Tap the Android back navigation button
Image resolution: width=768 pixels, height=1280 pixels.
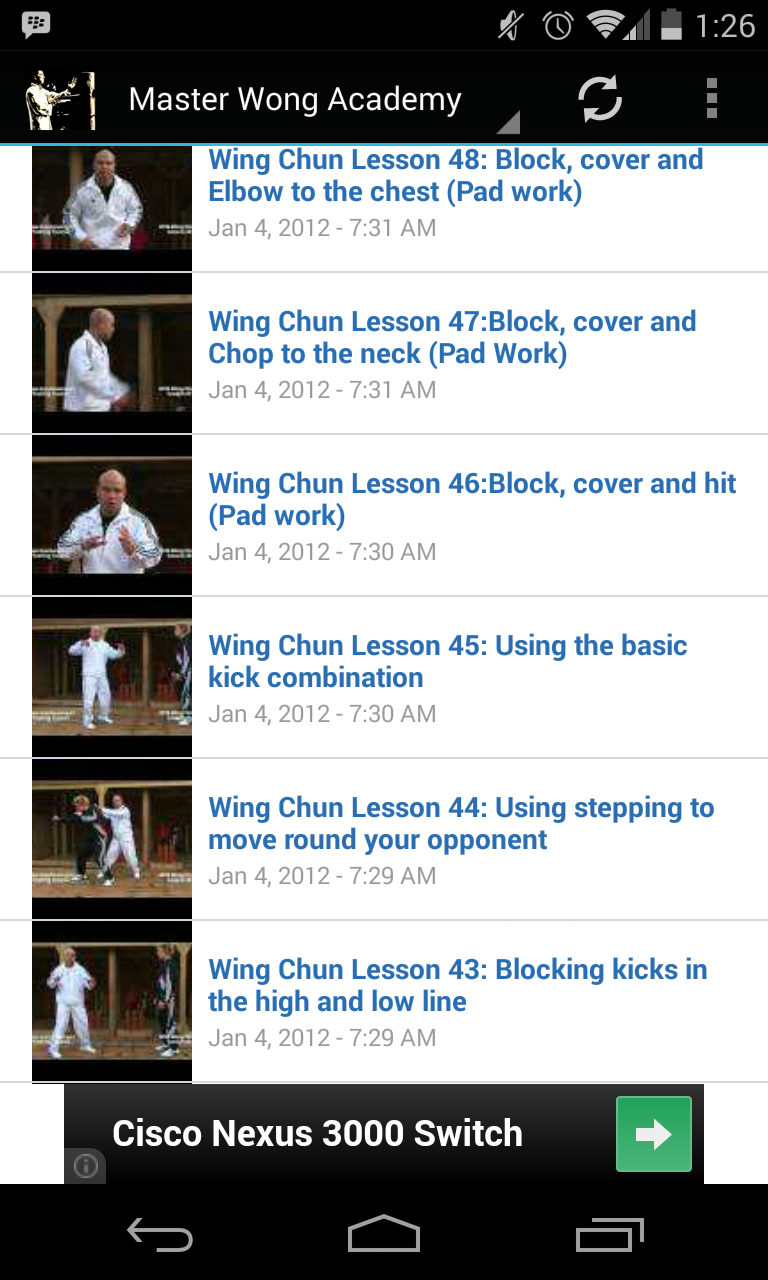click(160, 1236)
